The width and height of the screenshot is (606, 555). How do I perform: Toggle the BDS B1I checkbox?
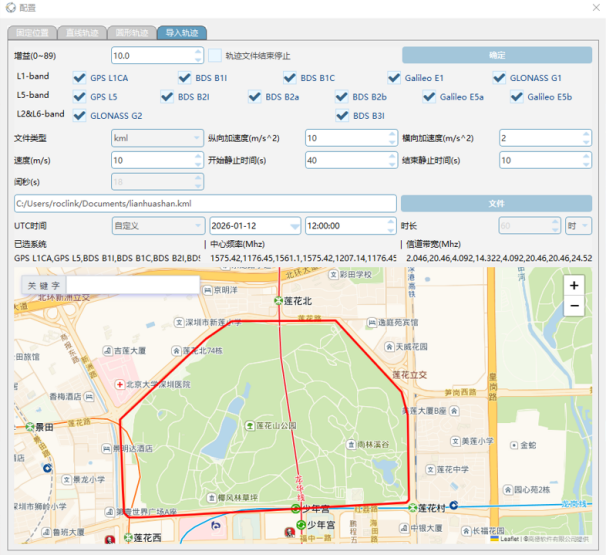(185, 78)
